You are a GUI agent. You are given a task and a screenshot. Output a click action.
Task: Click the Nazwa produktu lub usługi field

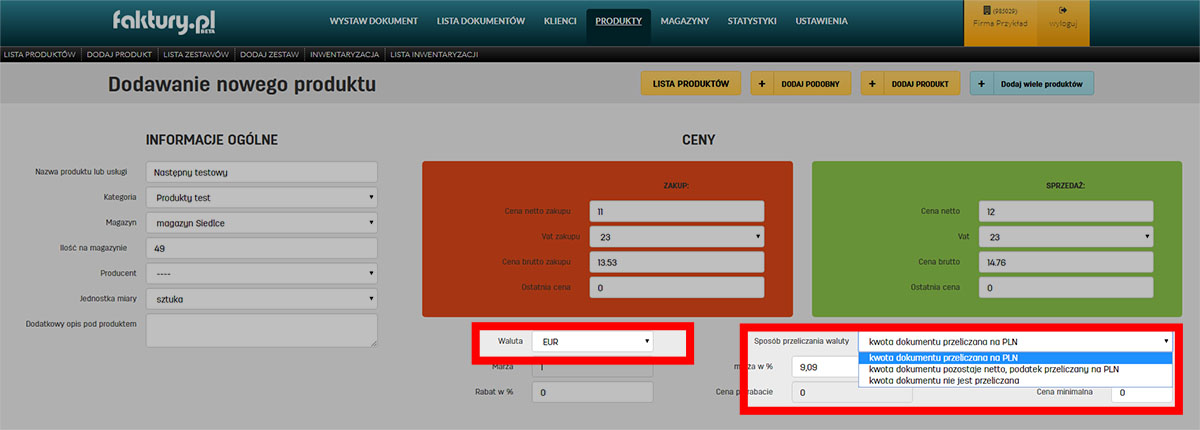[x=262, y=173]
